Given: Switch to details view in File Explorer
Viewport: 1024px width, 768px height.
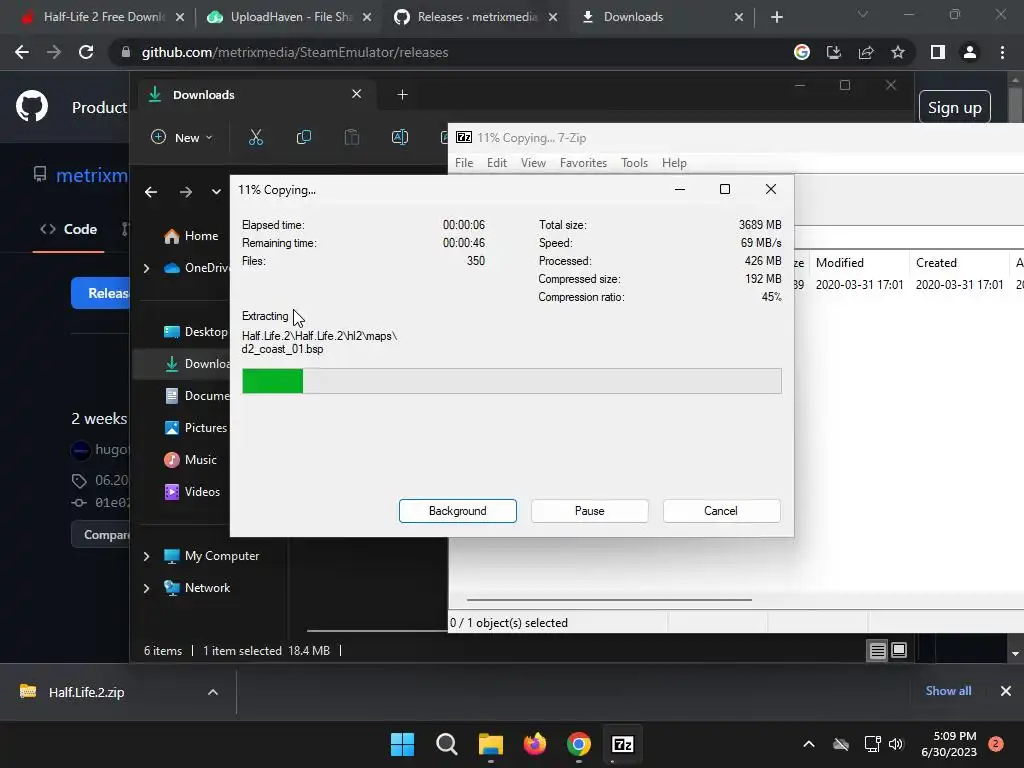Looking at the screenshot, I should pyautogui.click(x=878, y=650).
